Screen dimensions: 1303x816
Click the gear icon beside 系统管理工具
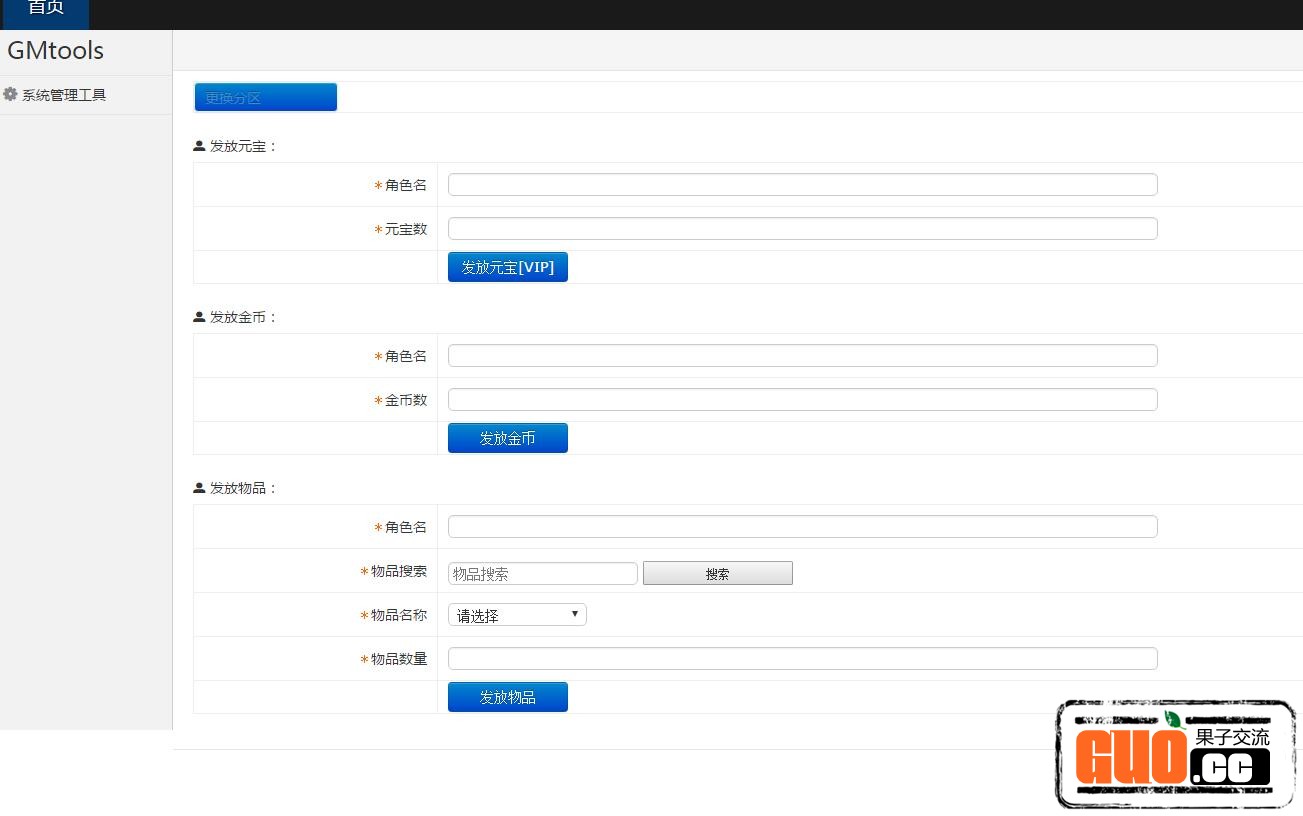click(x=11, y=95)
